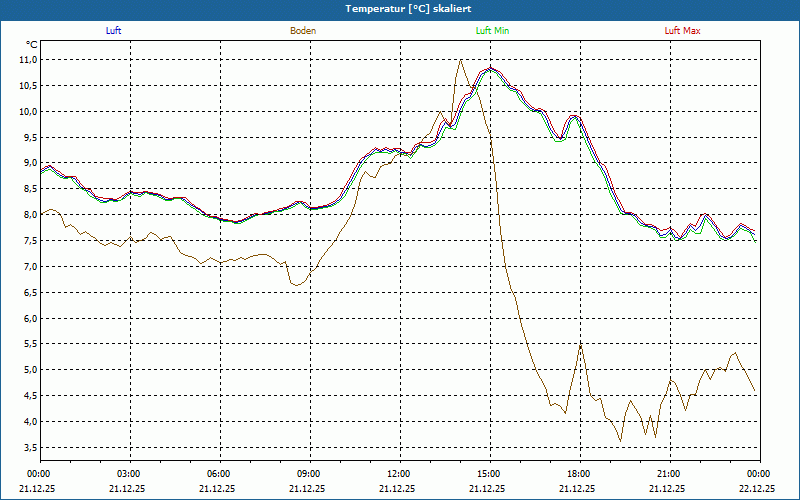Click the y-axis value 8,5
Screen dimensions: 800x500
tap(31, 189)
